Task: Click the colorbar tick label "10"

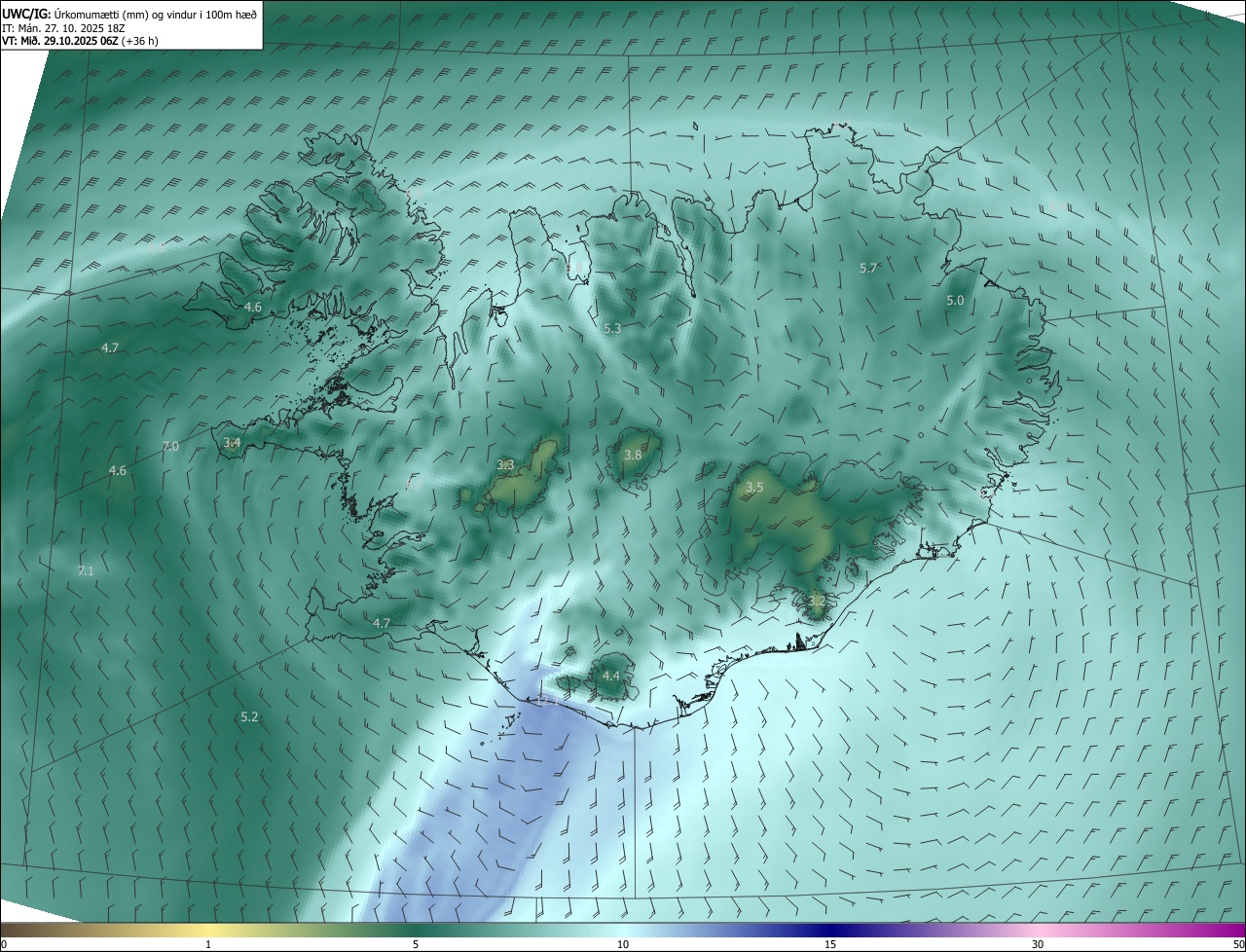Action: tap(623, 944)
